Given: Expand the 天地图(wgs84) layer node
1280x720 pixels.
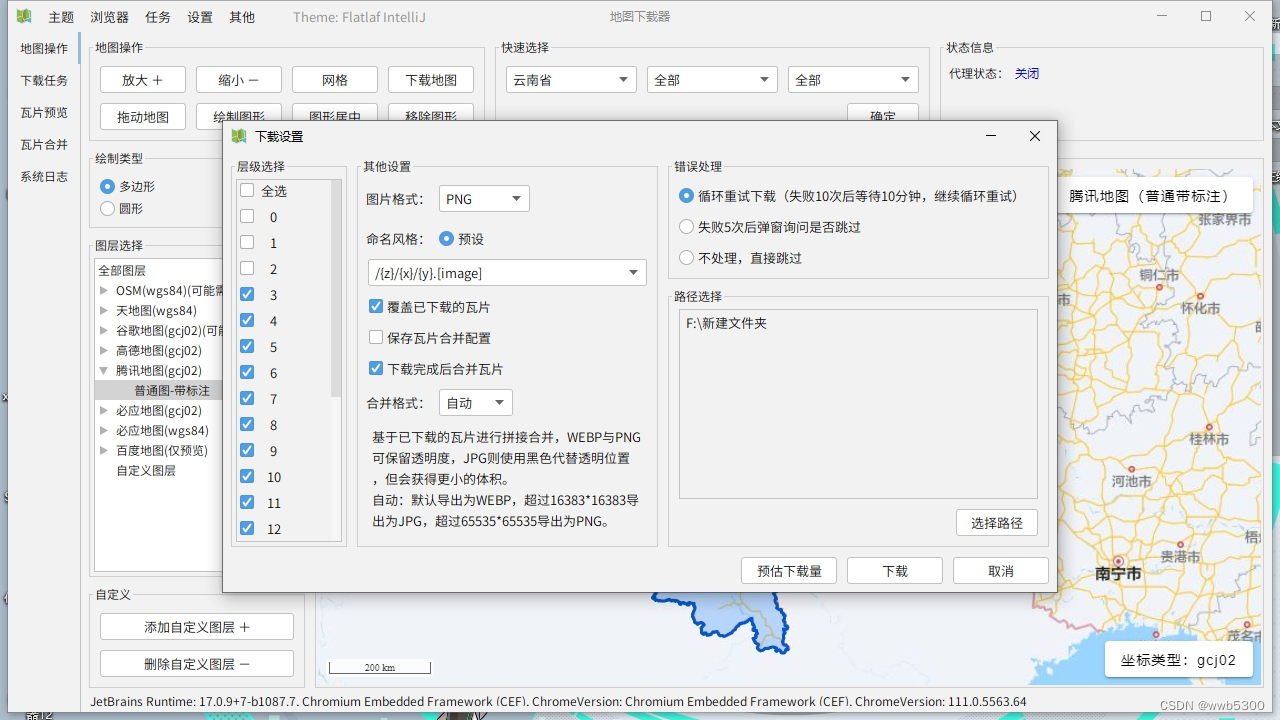Looking at the screenshot, I should coord(104,311).
